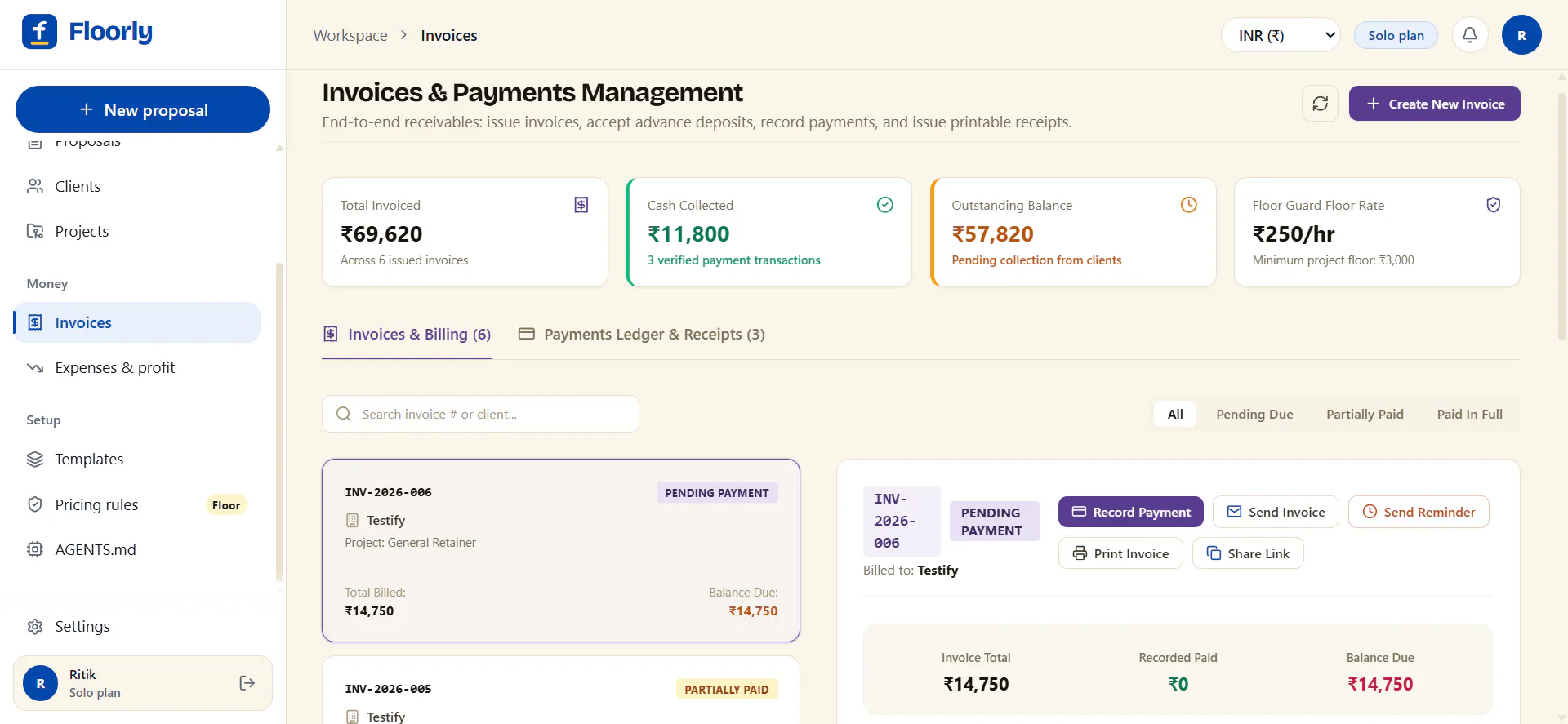The image size is (1568, 724).
Task: Click the Expenses & profit trend icon
Action: pyautogui.click(x=35, y=367)
